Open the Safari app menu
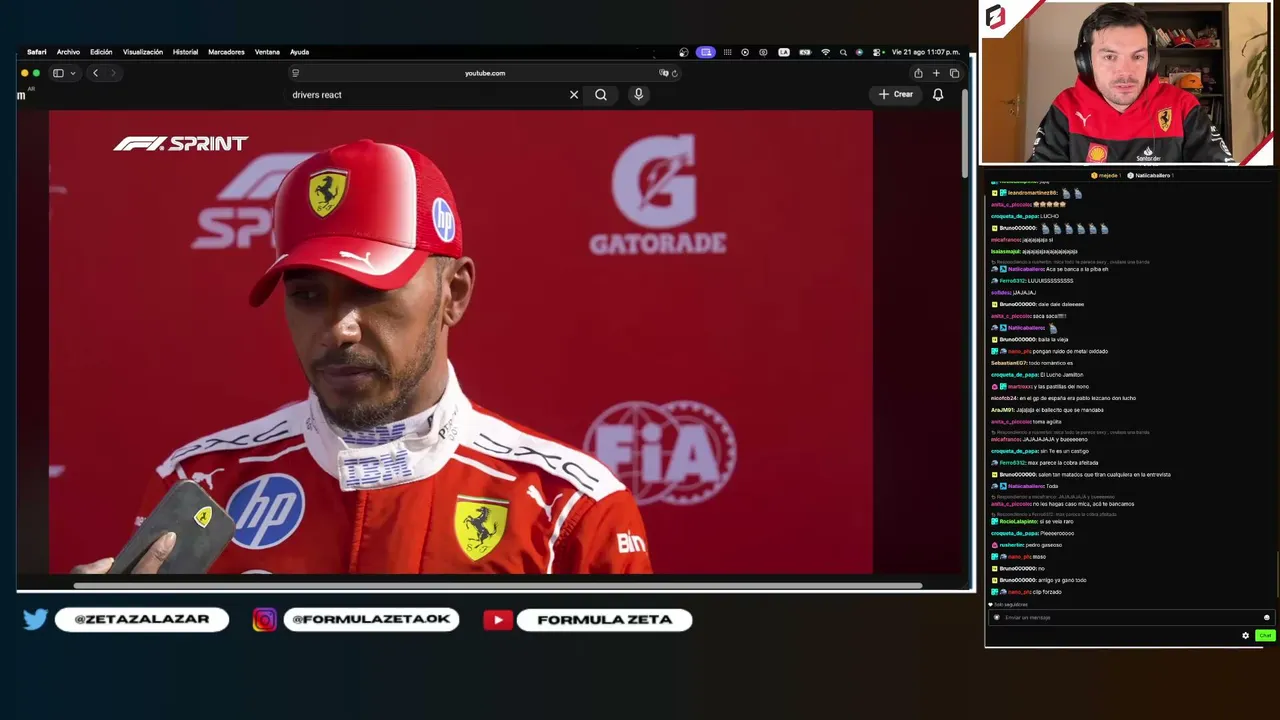The image size is (1280, 720). tap(37, 52)
